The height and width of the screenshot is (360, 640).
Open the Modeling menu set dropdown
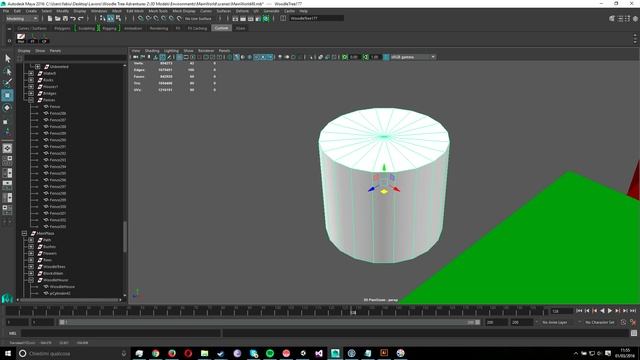click(22, 18)
